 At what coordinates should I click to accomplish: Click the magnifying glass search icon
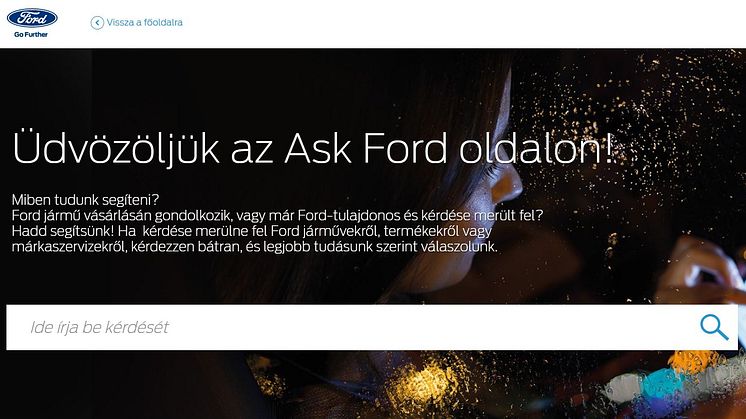pos(714,327)
